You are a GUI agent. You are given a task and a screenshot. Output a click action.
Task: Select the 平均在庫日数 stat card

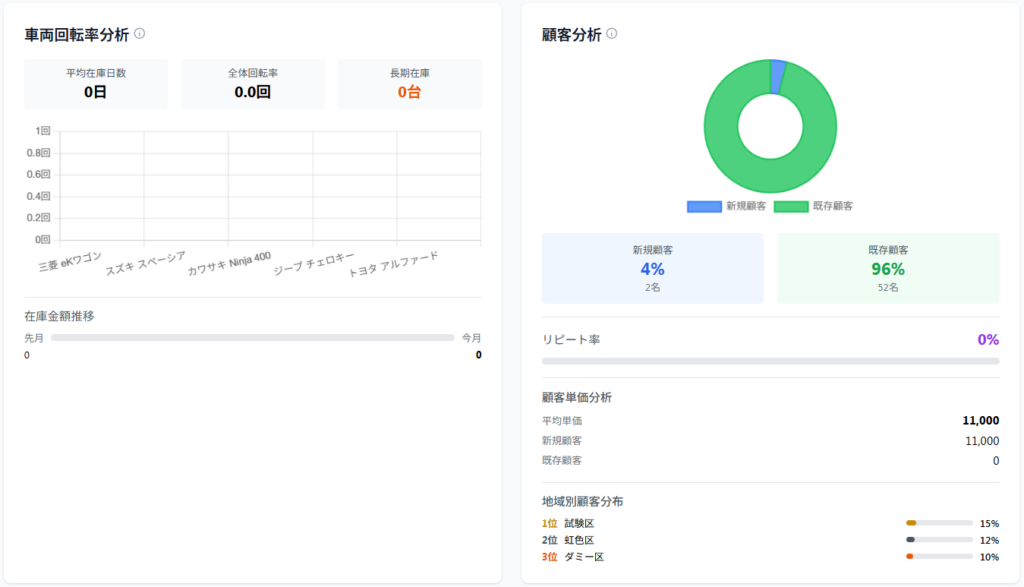pyautogui.click(x=96, y=83)
